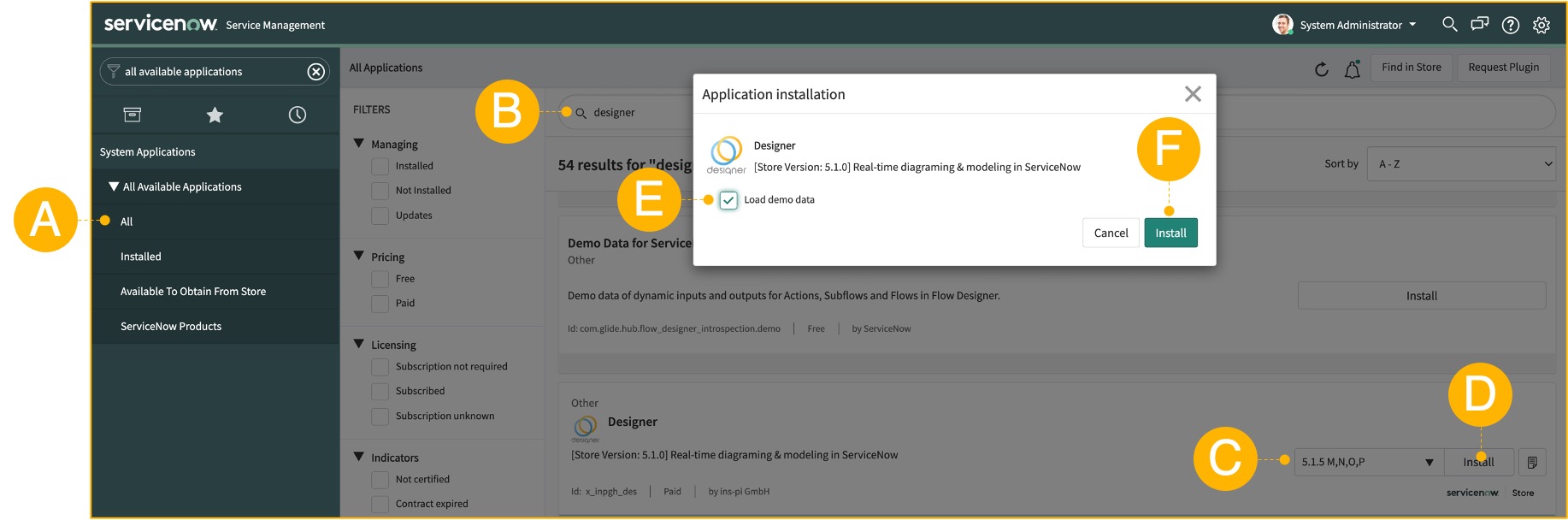Install Demo Data for Service application
Viewport: 1568px width, 520px height.
point(1422,296)
